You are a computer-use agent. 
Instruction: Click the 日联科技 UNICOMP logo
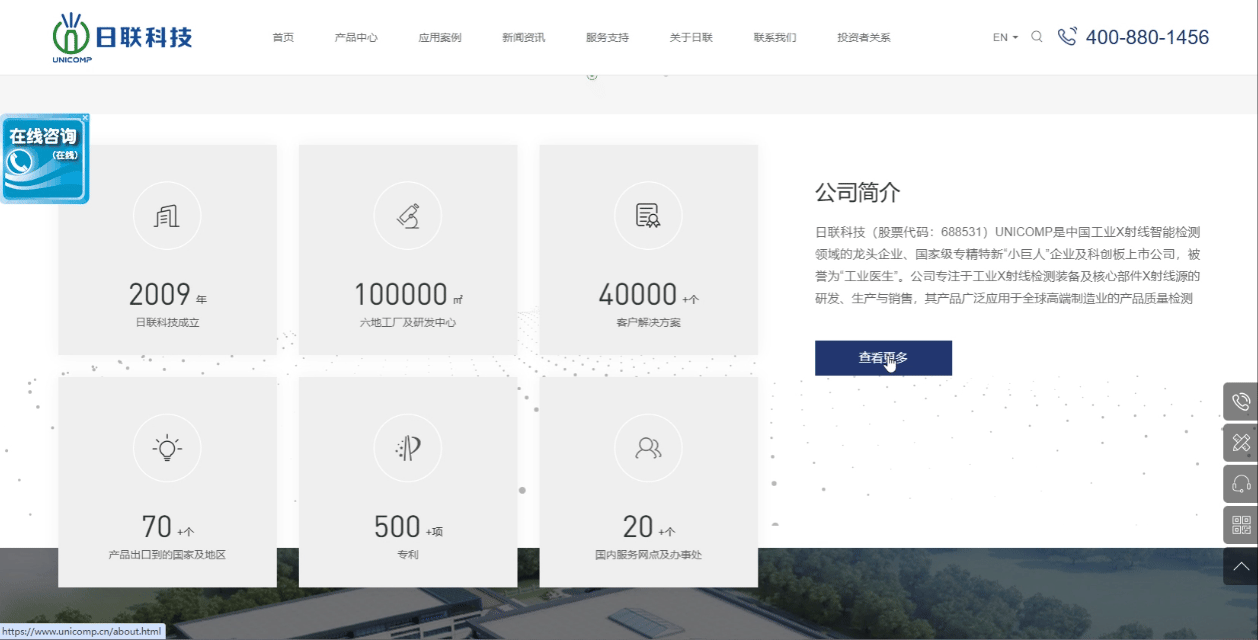[x=122, y=37]
